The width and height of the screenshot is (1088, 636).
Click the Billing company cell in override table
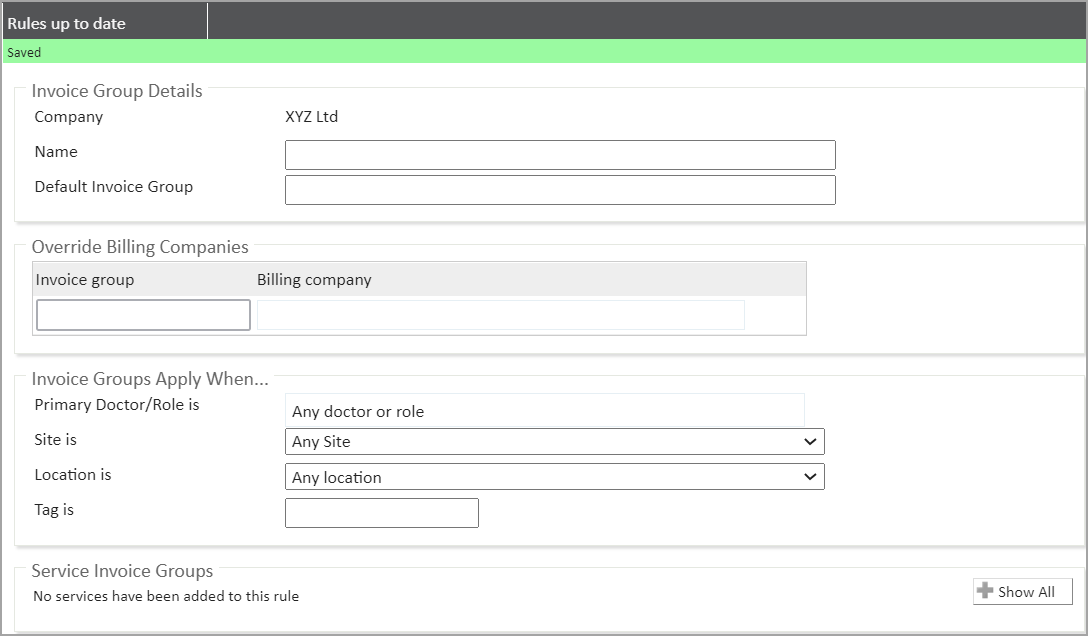click(500, 315)
